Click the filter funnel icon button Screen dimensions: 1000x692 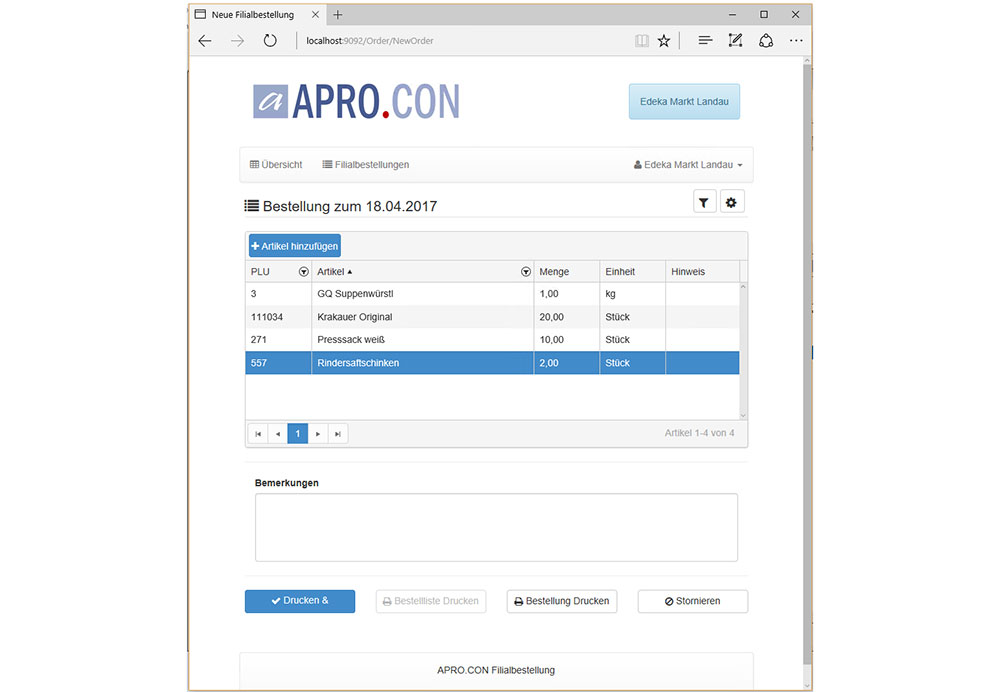click(704, 203)
